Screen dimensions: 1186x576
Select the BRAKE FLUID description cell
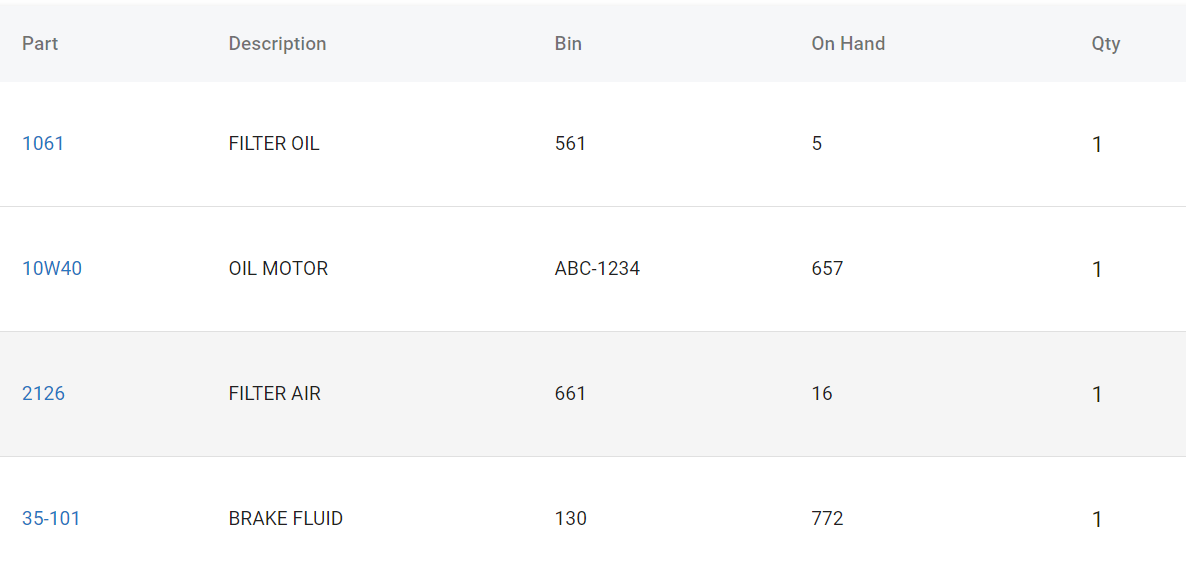286,519
